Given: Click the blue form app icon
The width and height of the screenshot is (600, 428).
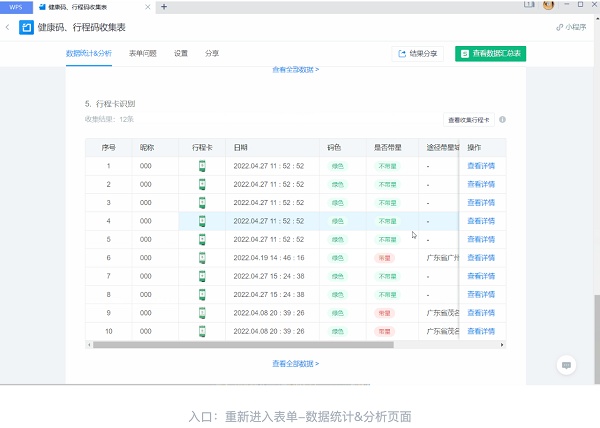Looking at the screenshot, I should (26, 28).
